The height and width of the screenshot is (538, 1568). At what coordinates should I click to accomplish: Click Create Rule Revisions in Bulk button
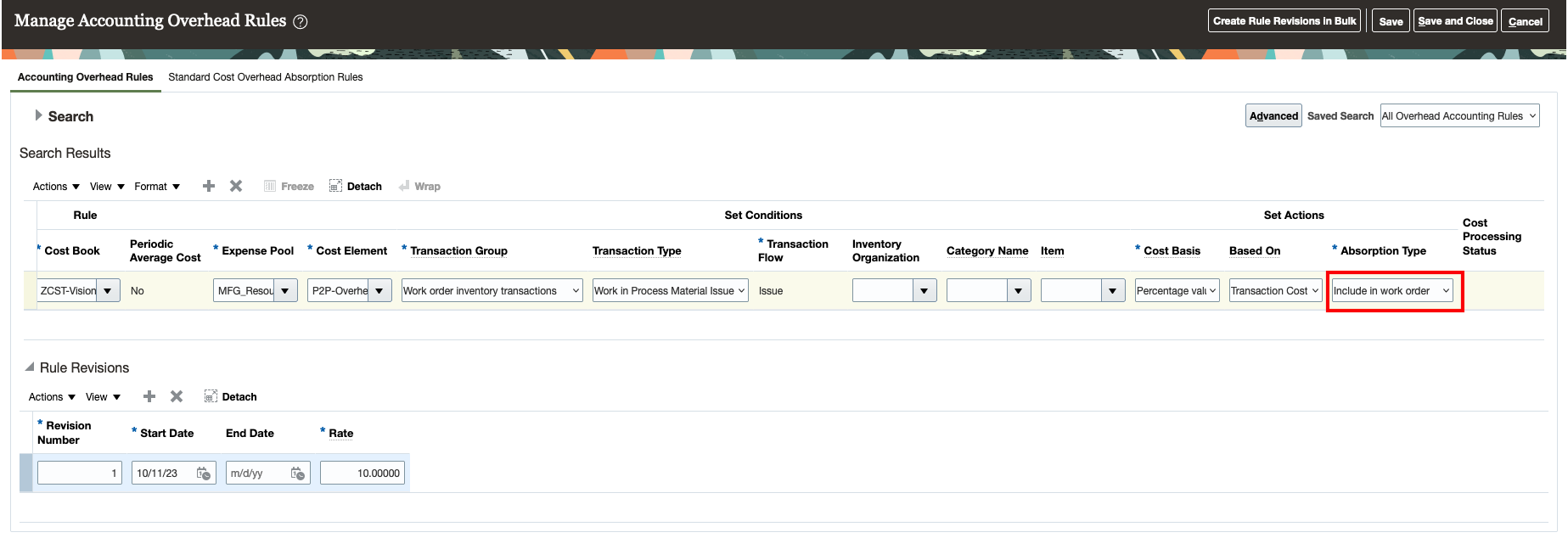pyautogui.click(x=1284, y=21)
